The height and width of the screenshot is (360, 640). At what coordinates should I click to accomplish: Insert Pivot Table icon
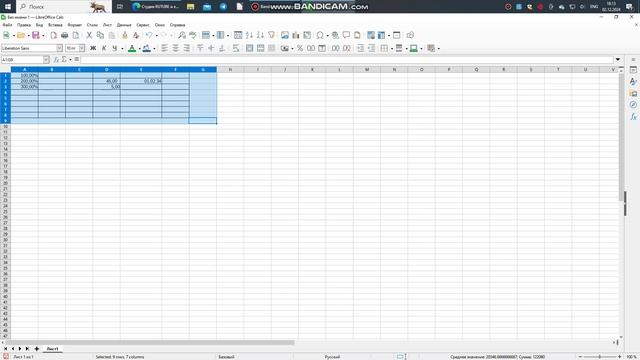click(307, 36)
